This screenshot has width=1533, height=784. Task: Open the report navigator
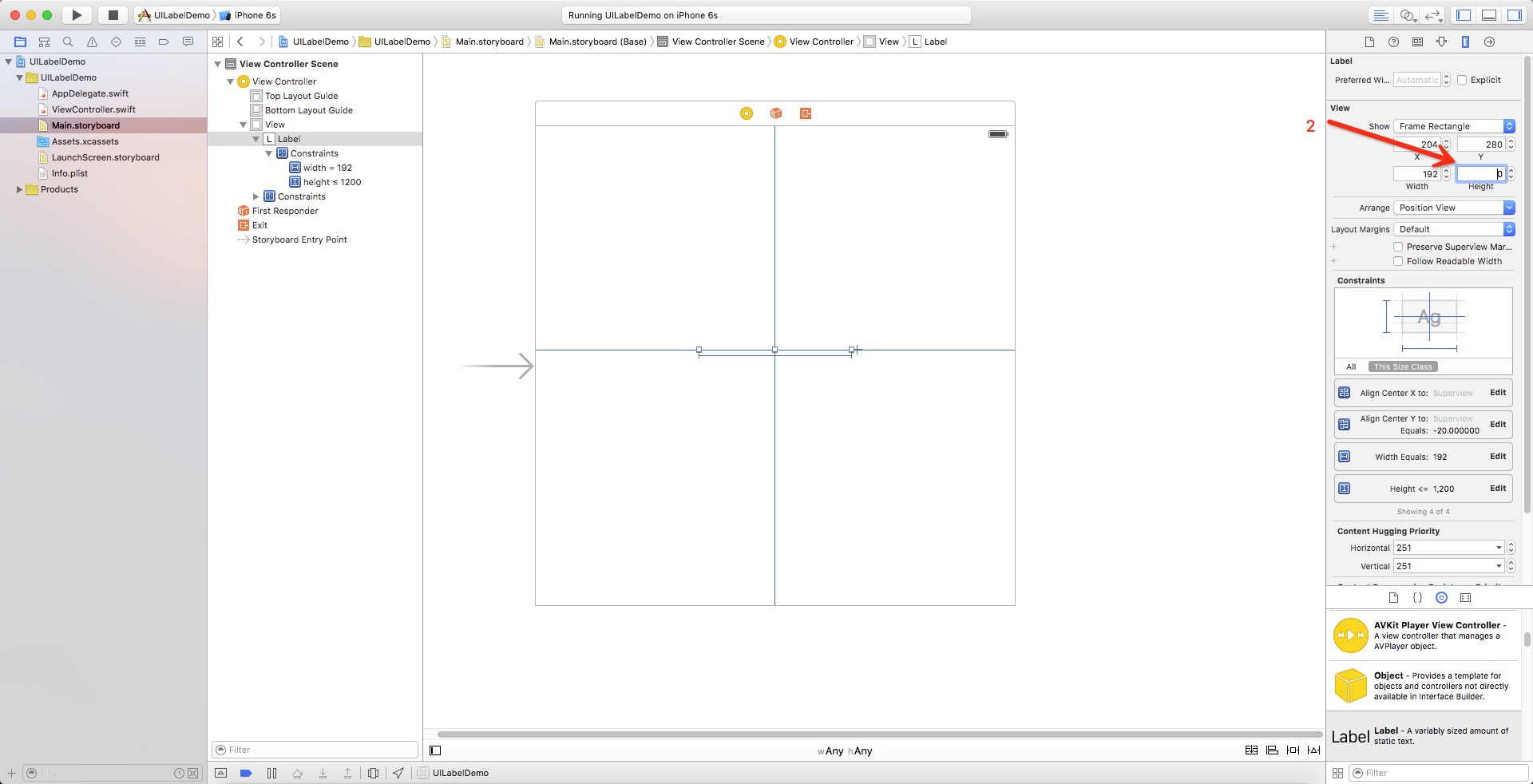click(188, 42)
